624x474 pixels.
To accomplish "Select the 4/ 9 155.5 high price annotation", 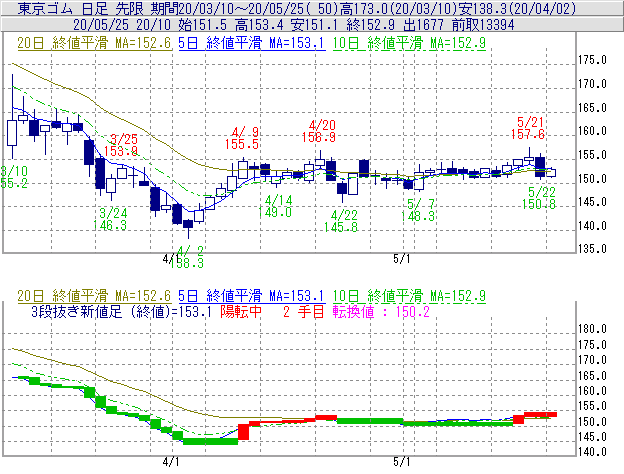I will (242, 138).
